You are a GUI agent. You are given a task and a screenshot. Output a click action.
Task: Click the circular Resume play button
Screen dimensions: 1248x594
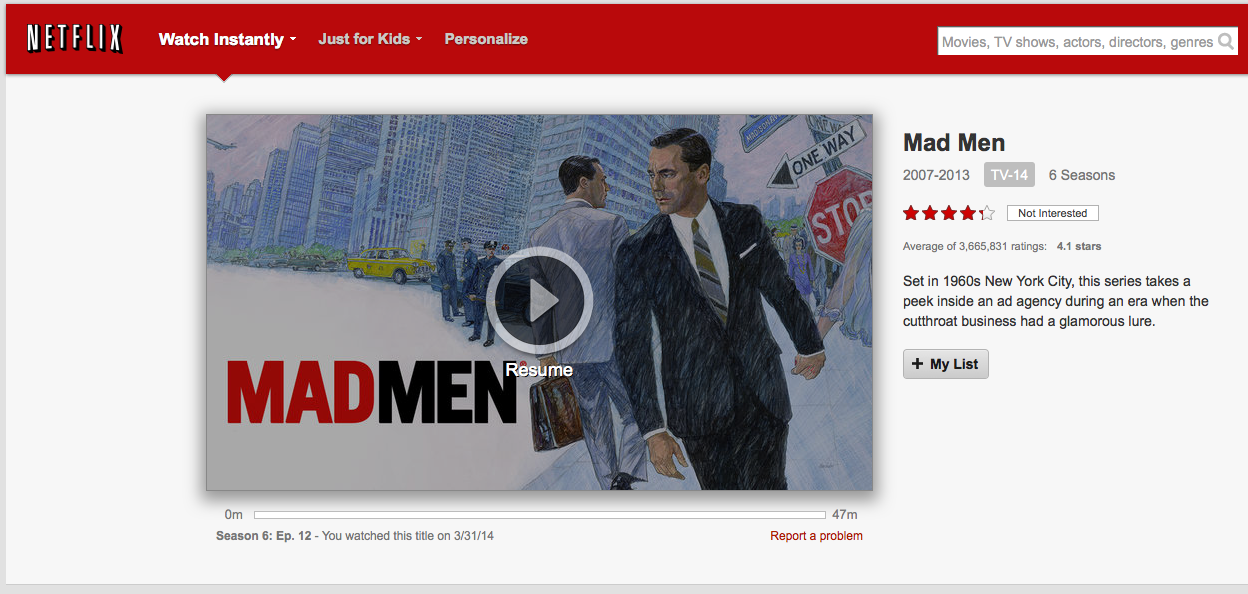click(539, 300)
